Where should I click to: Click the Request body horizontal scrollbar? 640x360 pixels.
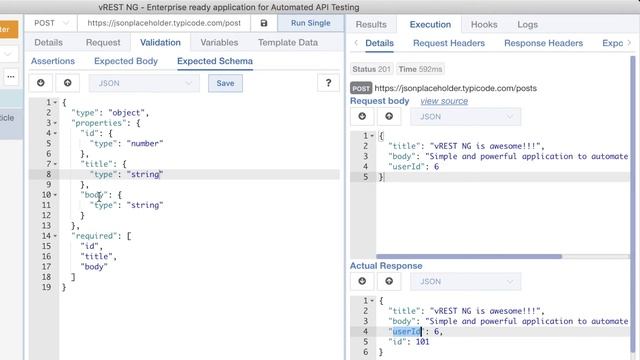[469, 256]
